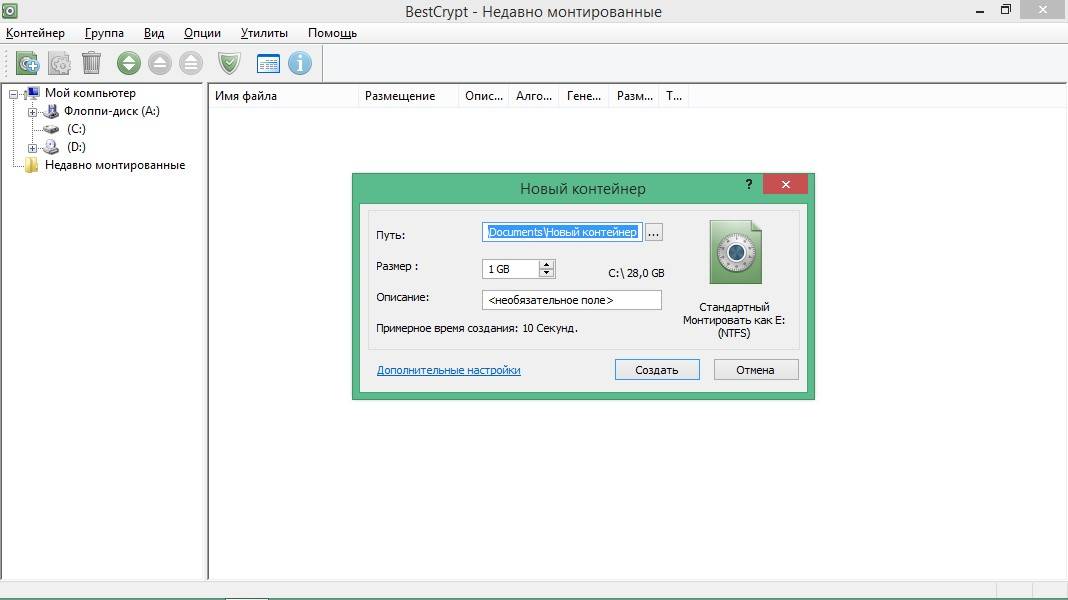Minimize the BestCrypt window
This screenshot has width=1068, height=600.
(x=979, y=11)
